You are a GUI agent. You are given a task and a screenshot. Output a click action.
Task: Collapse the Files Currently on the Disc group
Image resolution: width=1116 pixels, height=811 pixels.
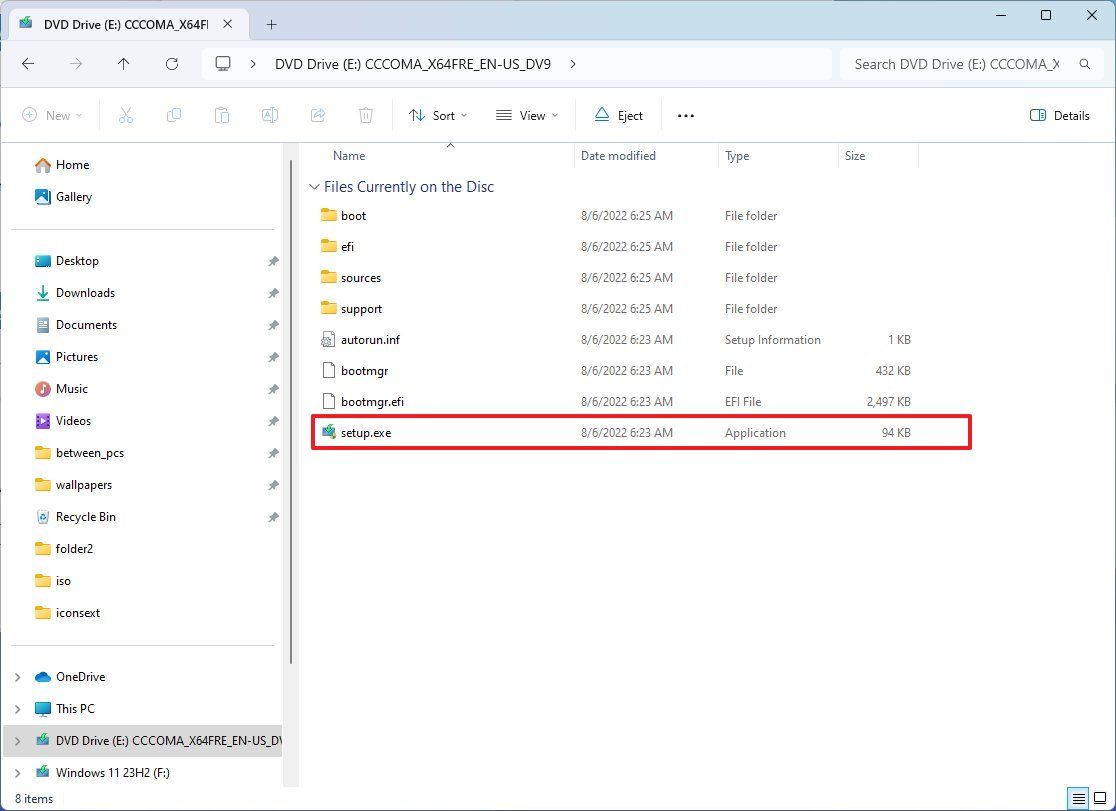tap(314, 187)
